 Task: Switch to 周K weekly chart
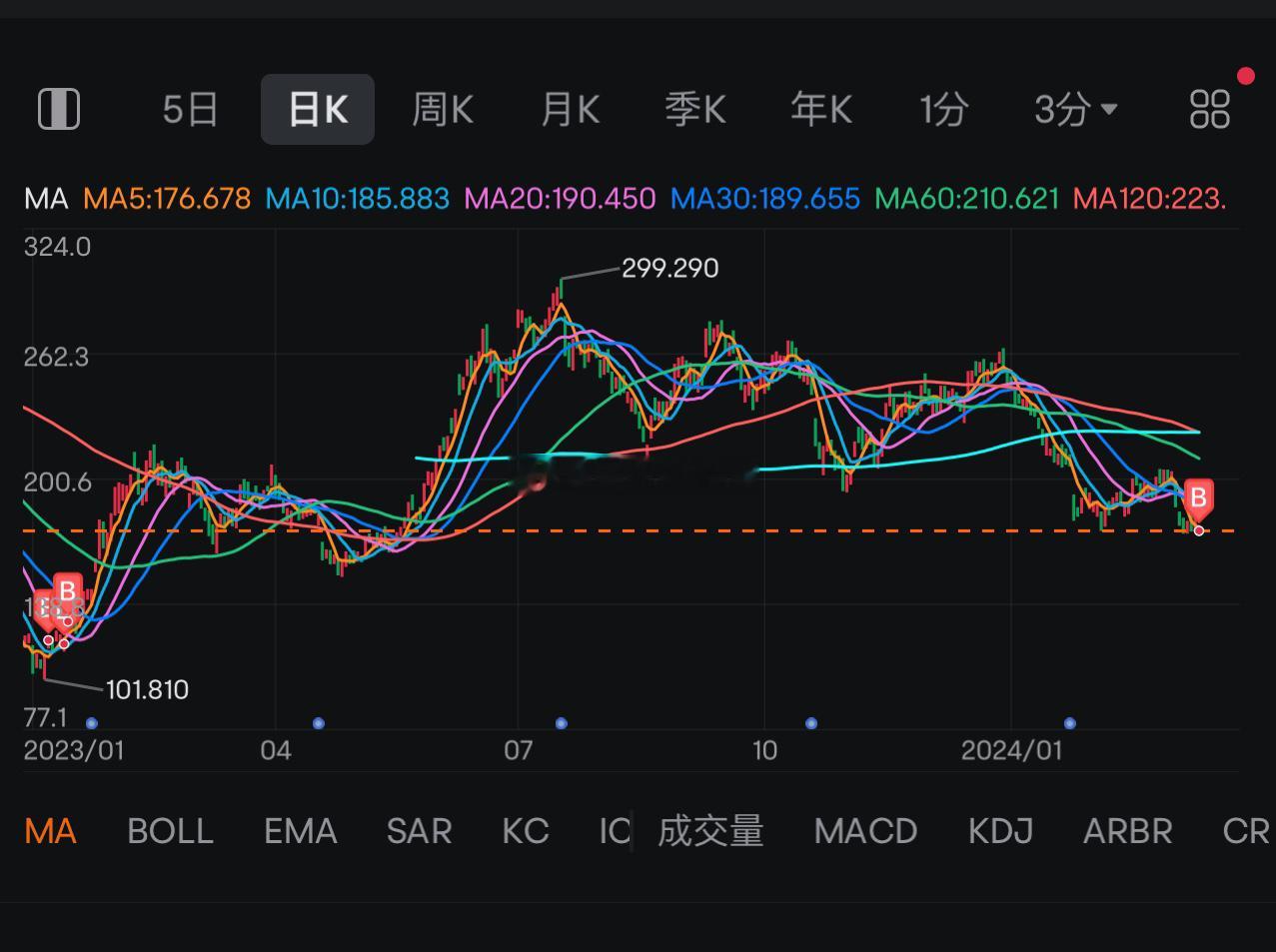tap(443, 109)
